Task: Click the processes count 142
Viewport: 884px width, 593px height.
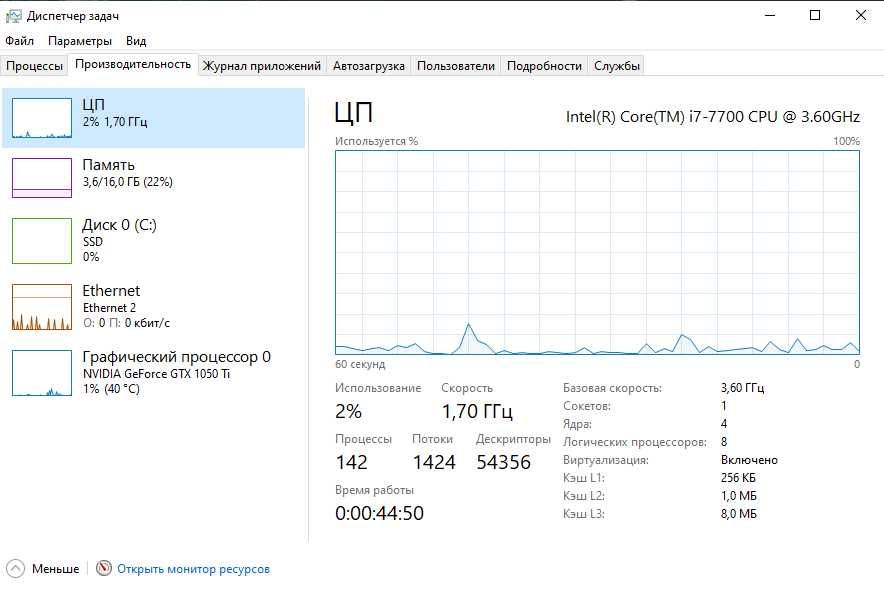Action: tap(351, 462)
